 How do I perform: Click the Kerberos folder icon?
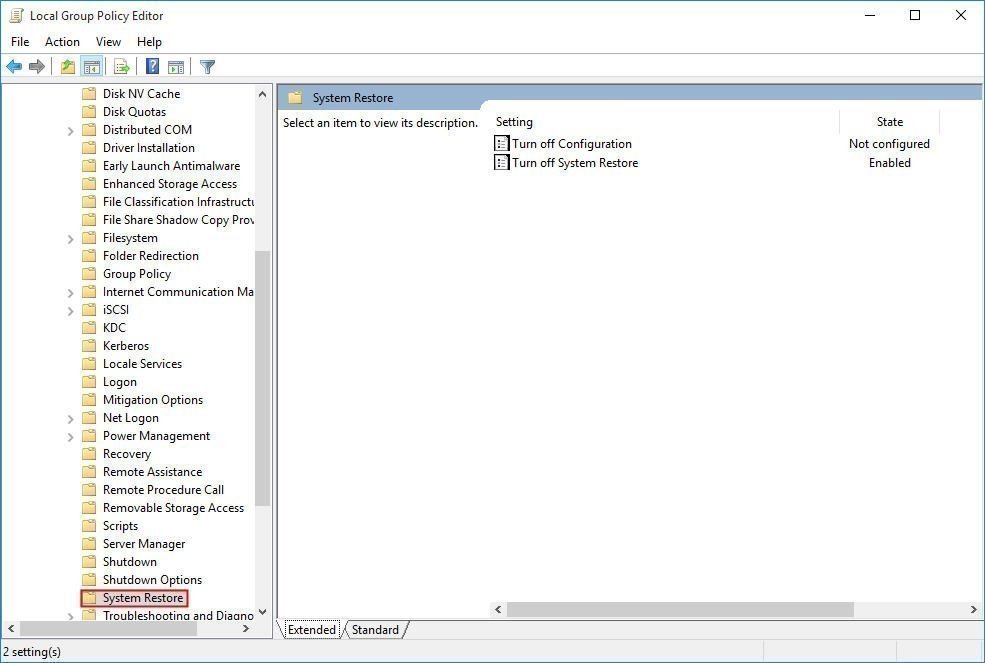89,346
